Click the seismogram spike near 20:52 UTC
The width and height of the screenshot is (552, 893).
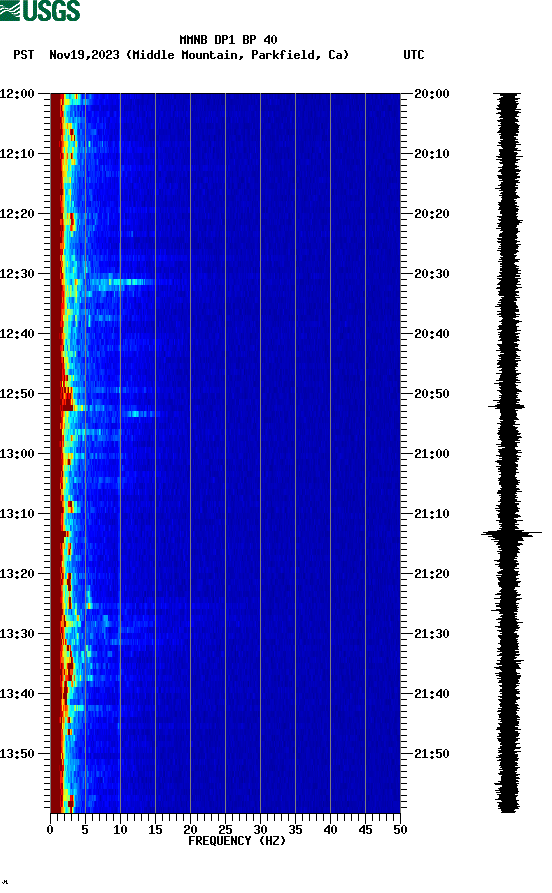click(506, 406)
